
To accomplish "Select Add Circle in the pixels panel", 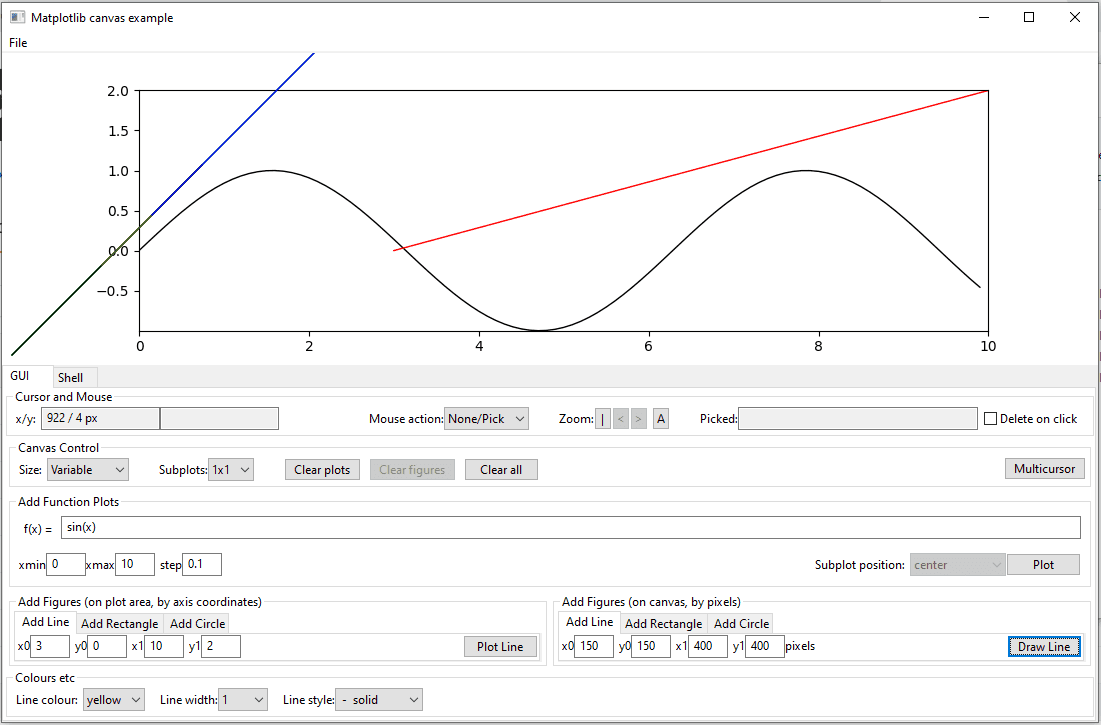I will pos(741,622).
